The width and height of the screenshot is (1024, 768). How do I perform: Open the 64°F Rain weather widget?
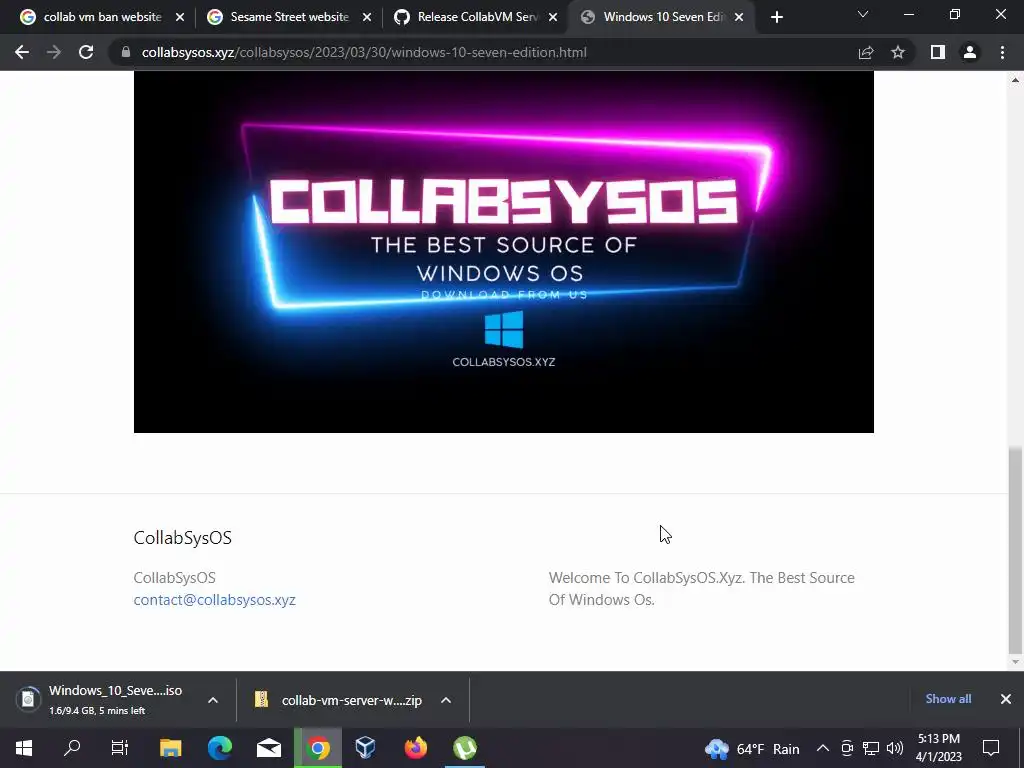[753, 748]
